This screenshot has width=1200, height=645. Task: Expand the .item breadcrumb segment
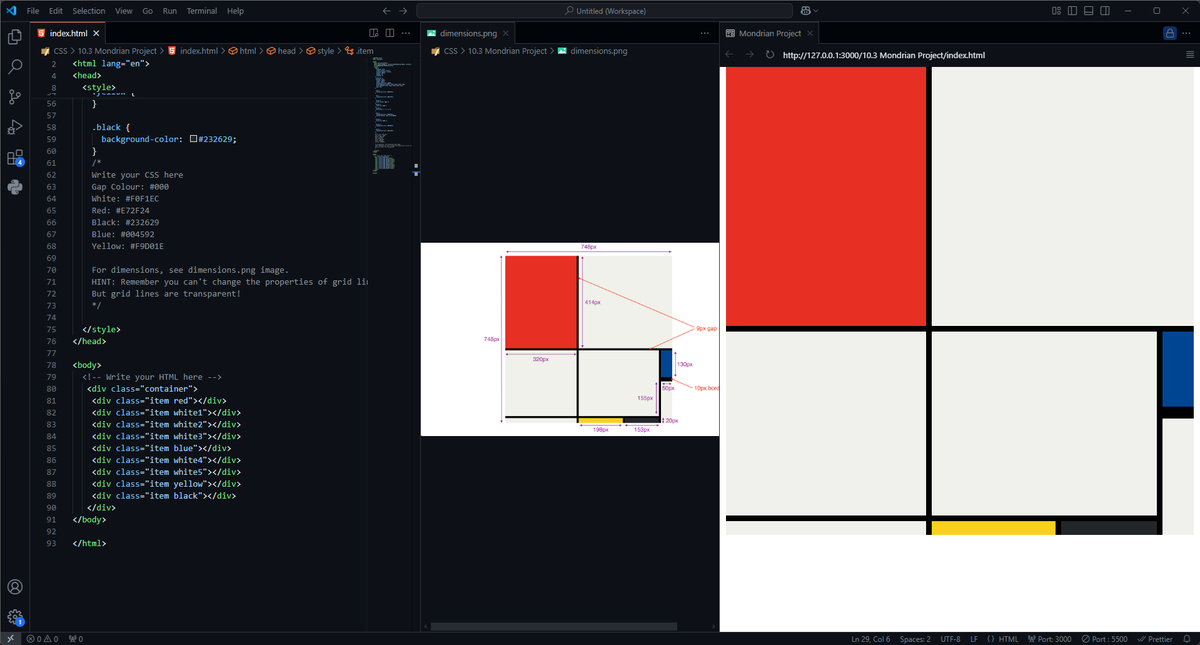[359, 51]
